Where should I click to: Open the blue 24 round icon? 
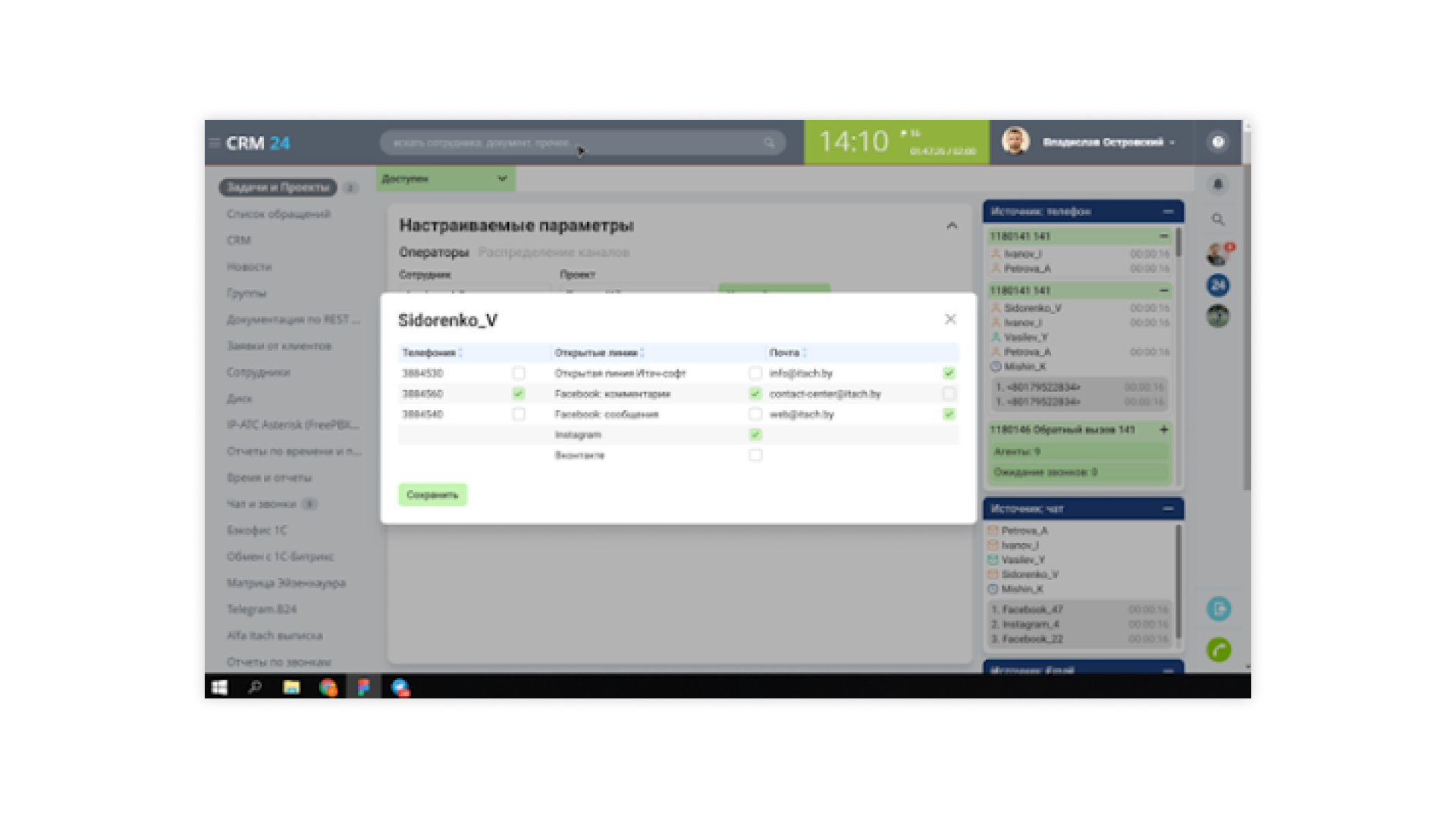point(1218,285)
